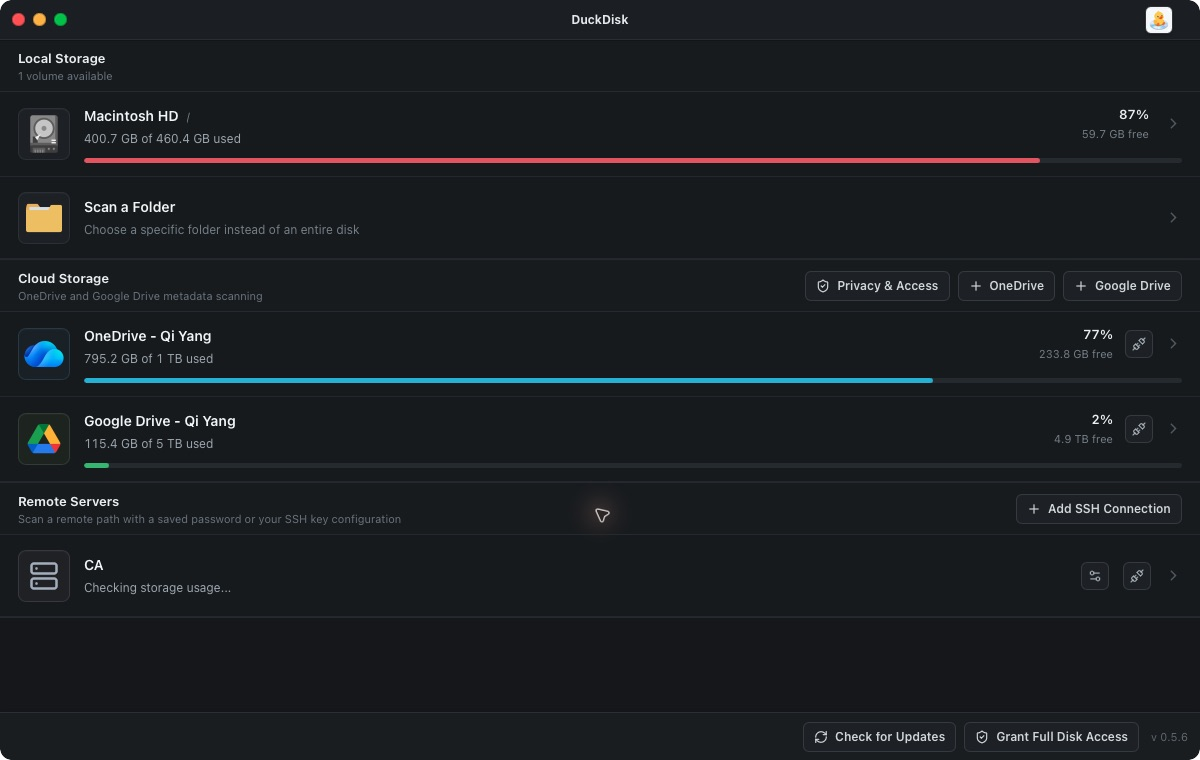Open the CA remote server chevron
The image size is (1200, 760).
[x=1173, y=576]
